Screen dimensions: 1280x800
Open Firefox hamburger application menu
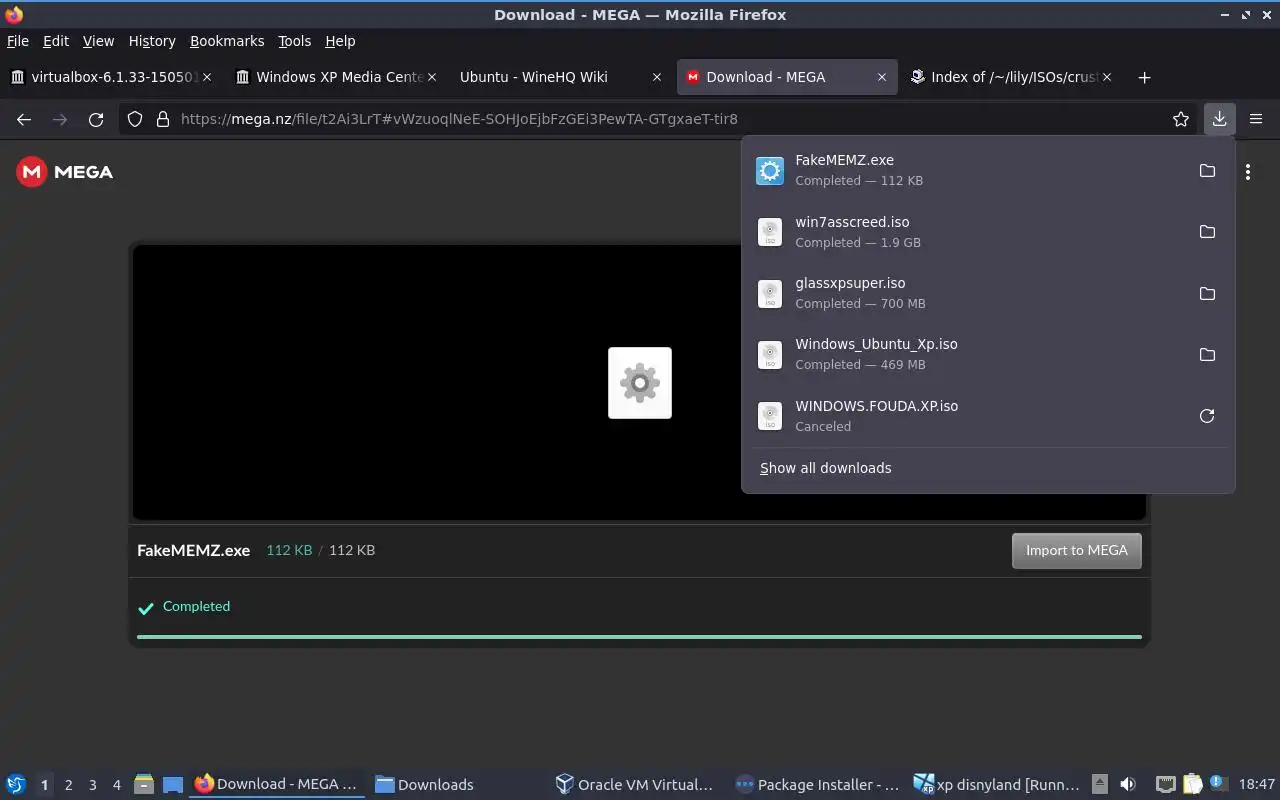coord(1256,119)
